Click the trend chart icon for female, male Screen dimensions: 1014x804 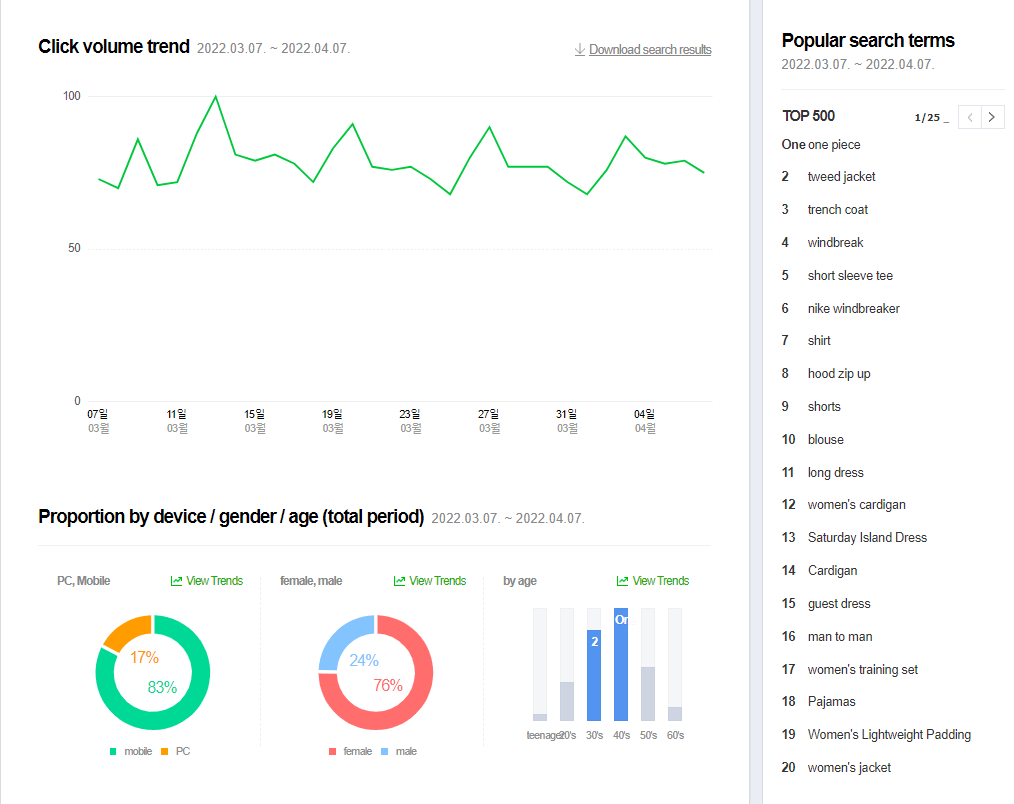pos(399,581)
